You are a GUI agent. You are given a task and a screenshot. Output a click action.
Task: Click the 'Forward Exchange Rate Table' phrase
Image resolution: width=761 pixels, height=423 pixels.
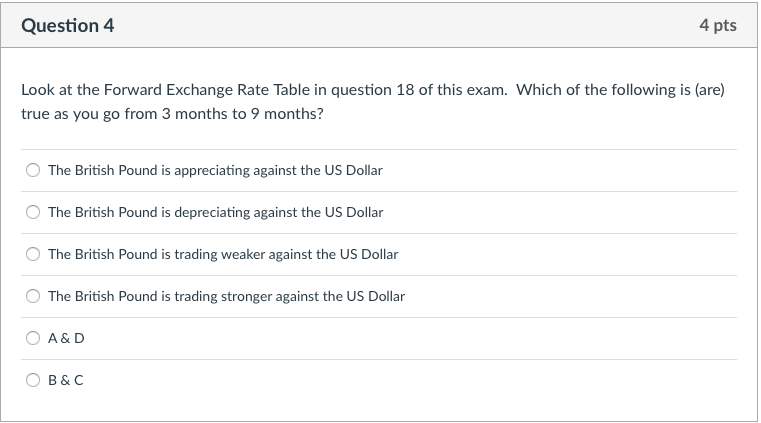coord(192,90)
